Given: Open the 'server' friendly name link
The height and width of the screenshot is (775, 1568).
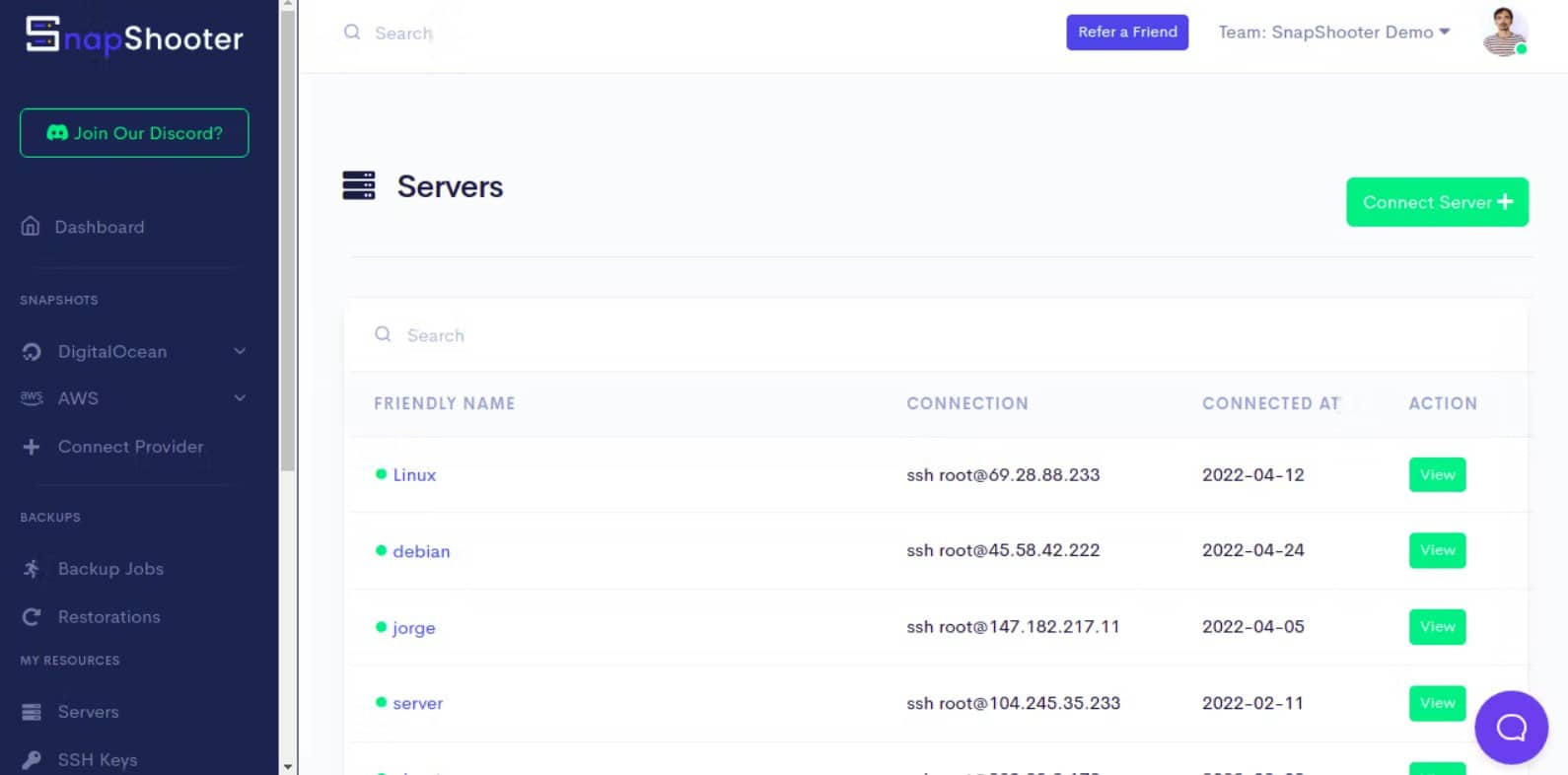Looking at the screenshot, I should [x=417, y=703].
